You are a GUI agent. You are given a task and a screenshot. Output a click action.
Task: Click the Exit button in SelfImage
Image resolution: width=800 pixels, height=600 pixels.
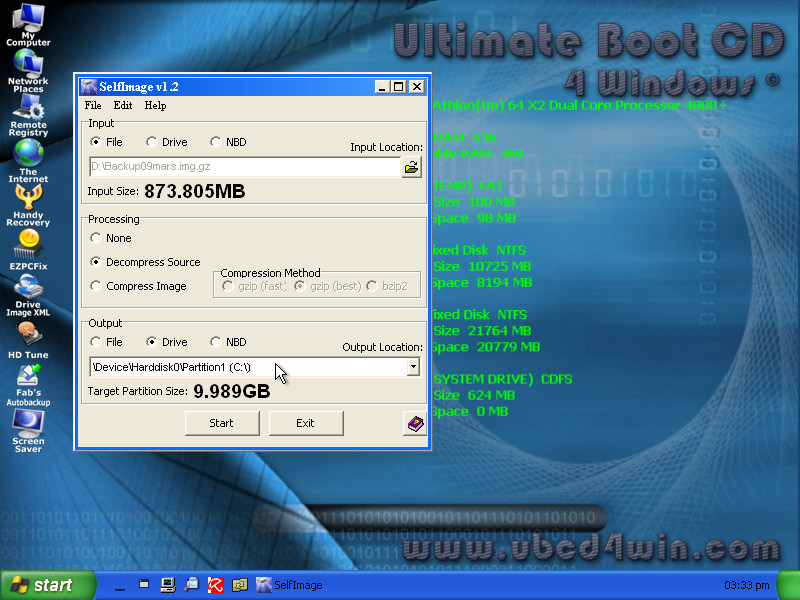(x=306, y=423)
